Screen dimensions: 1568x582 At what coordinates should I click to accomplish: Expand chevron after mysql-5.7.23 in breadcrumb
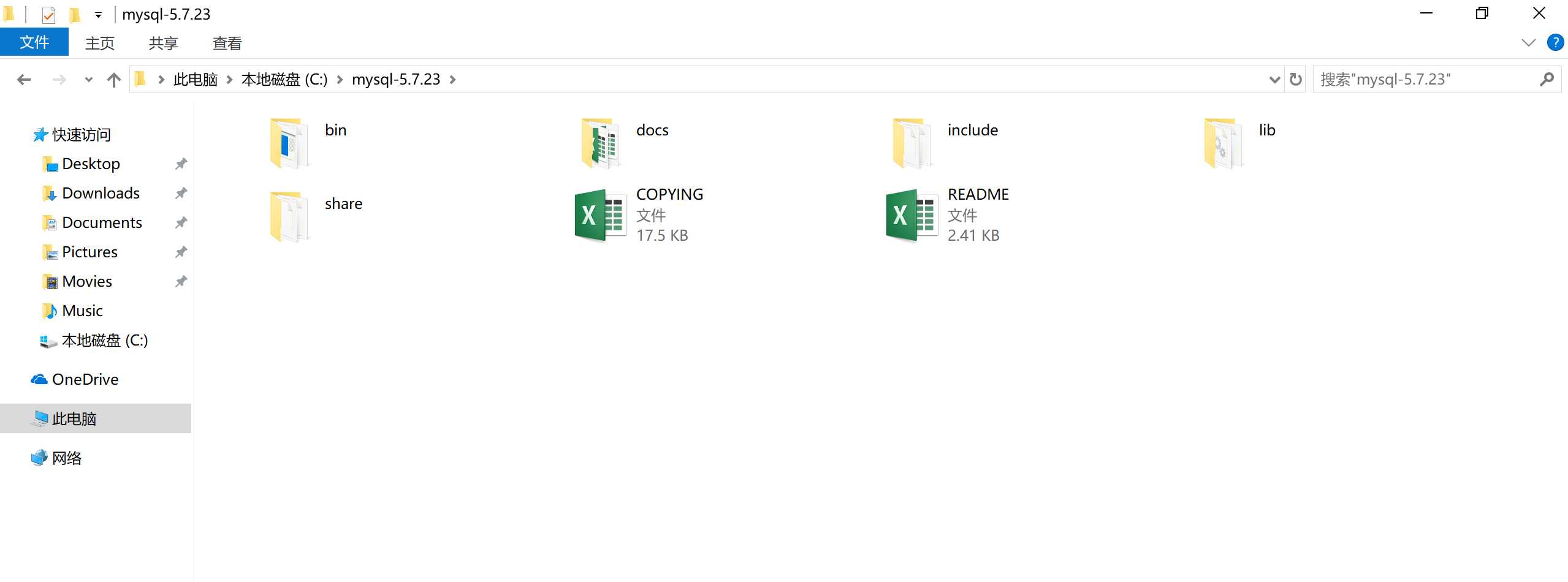452,80
